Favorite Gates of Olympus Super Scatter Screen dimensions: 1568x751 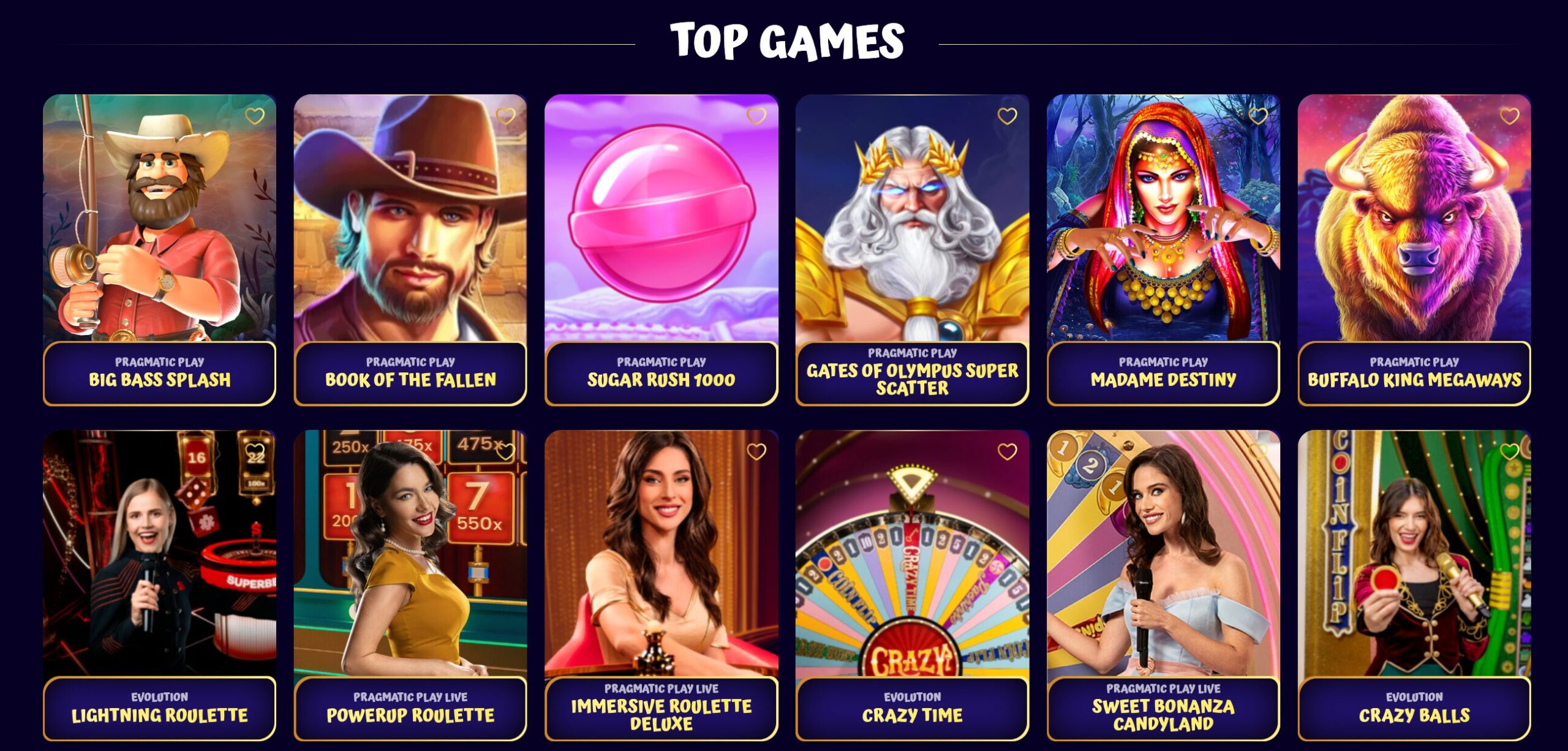pos(1008,116)
